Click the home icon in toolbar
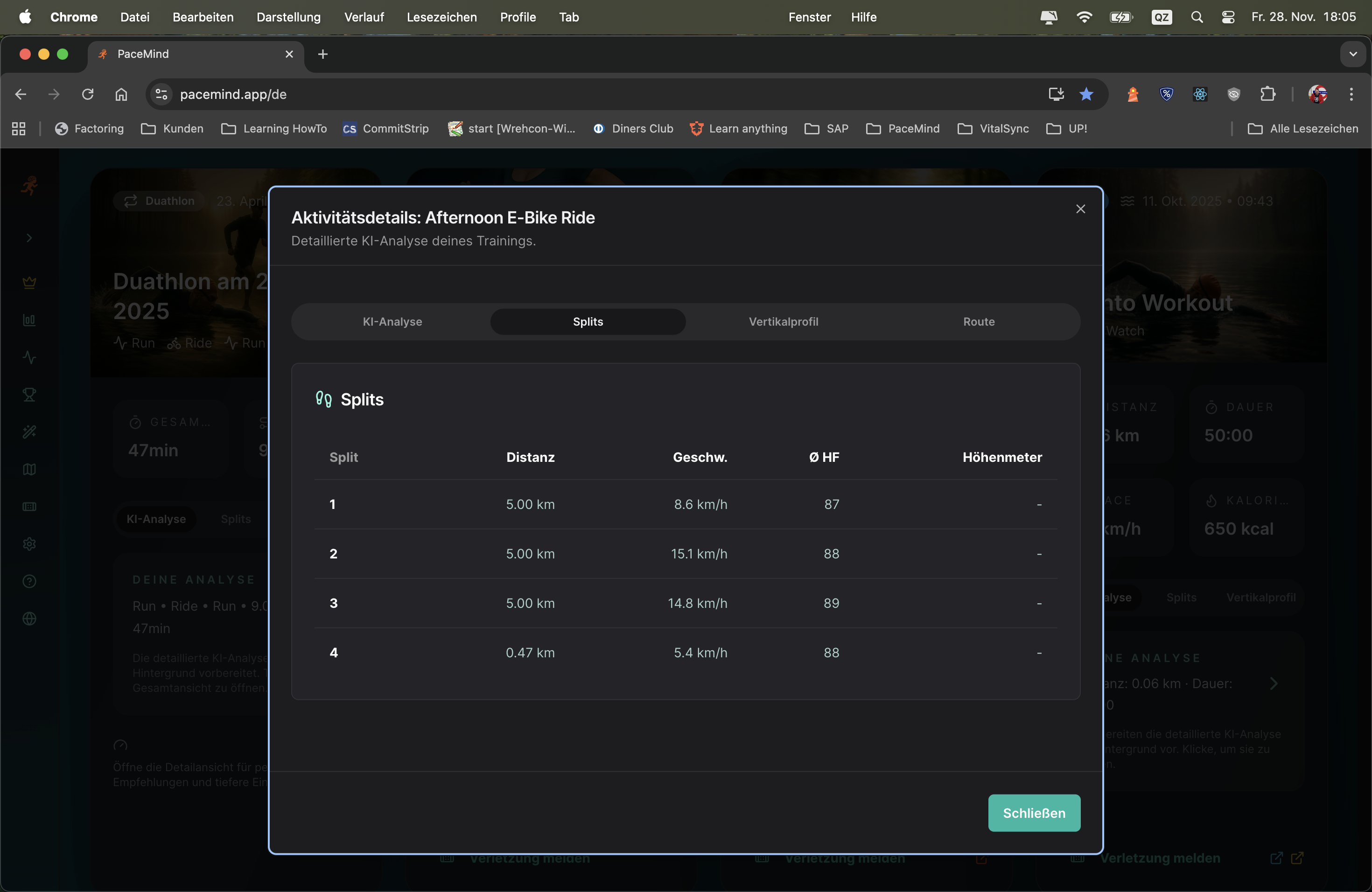The width and height of the screenshot is (1372, 892). tap(121, 94)
